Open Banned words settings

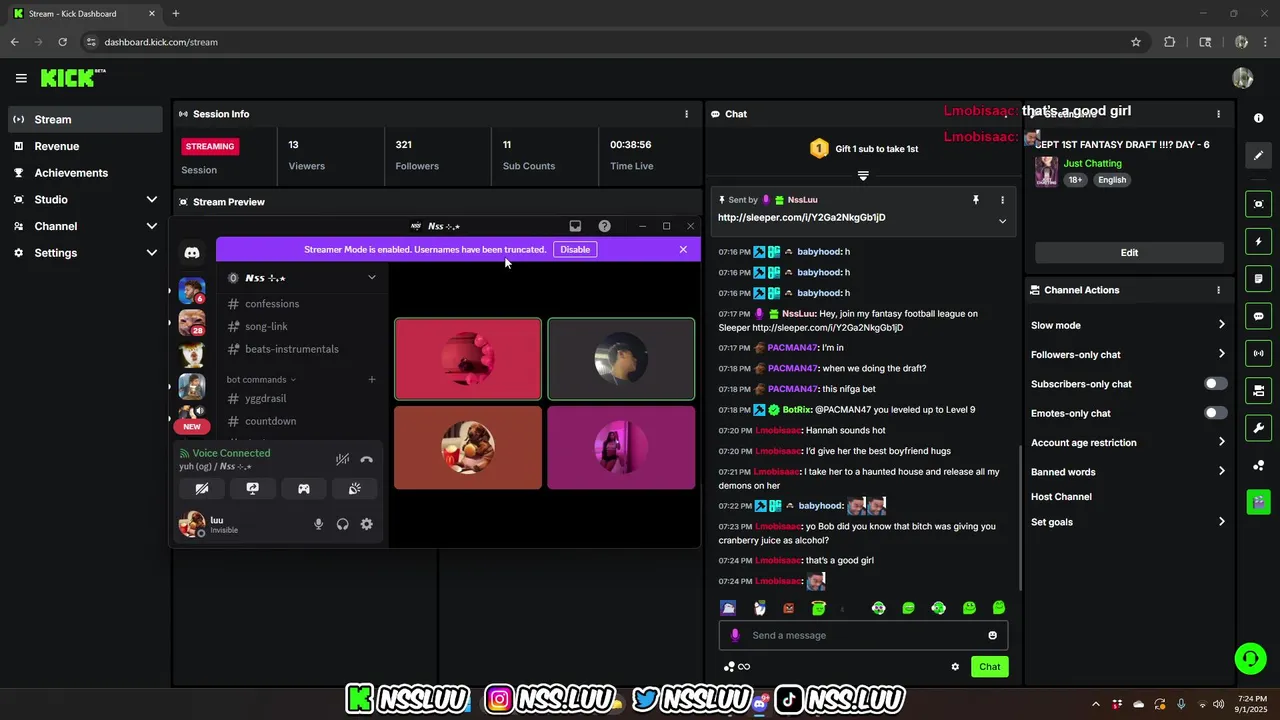click(1128, 471)
